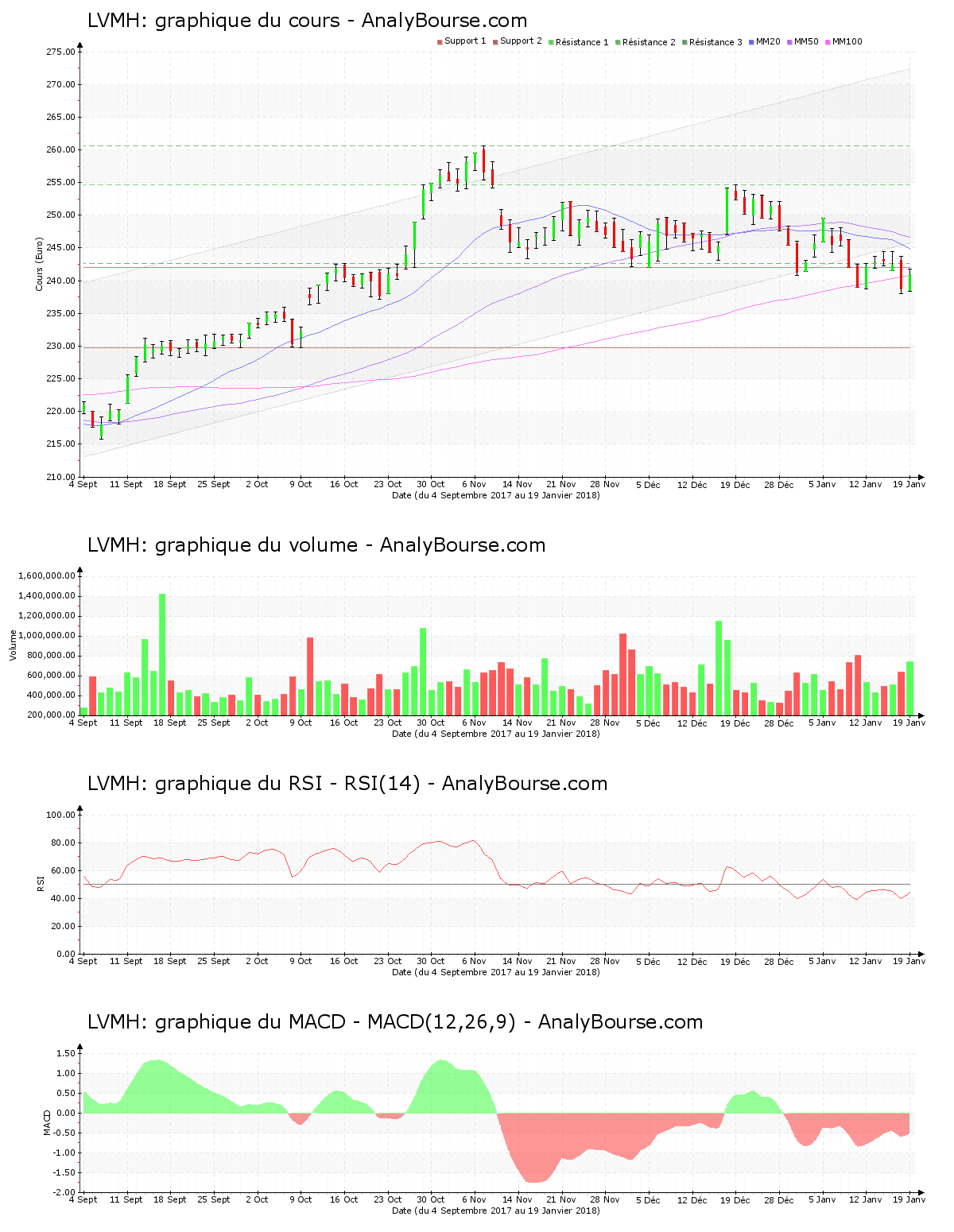Viewport: 954px width, 1232px height.
Task: Click the 1,600,000.00 volume axis value
Action: (x=46, y=575)
